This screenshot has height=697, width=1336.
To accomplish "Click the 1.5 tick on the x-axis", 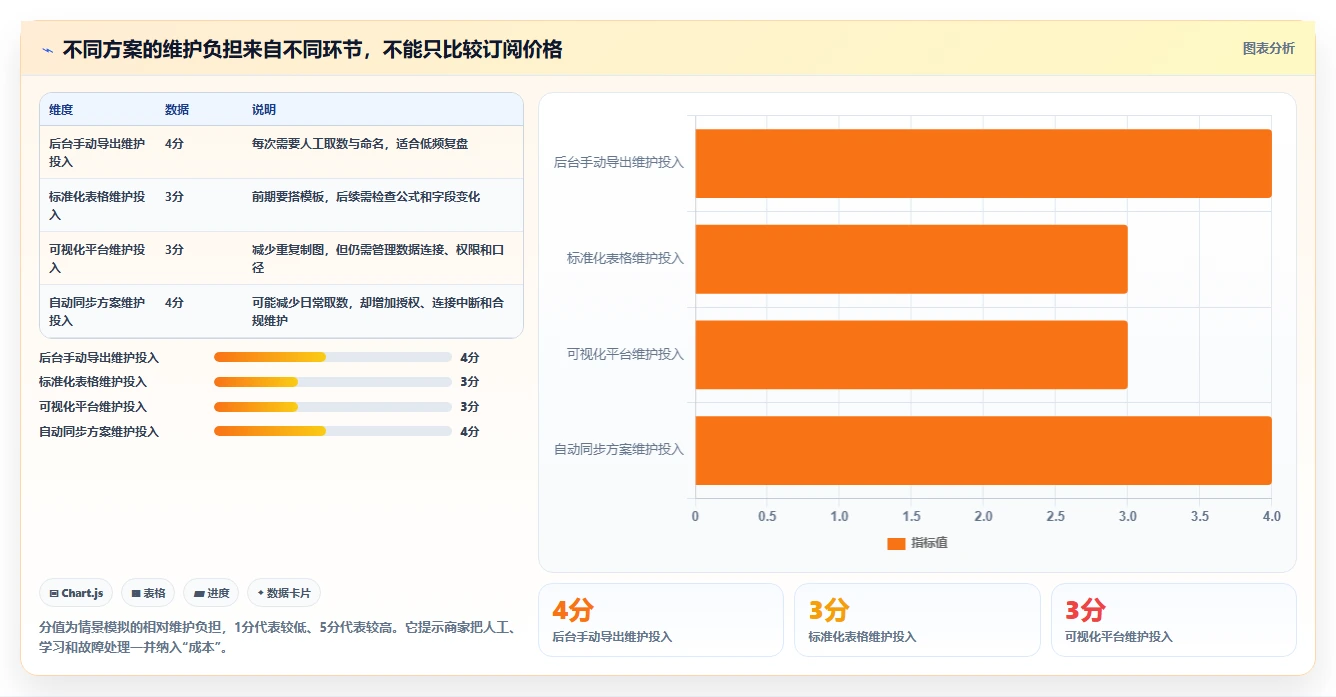I will point(911,516).
